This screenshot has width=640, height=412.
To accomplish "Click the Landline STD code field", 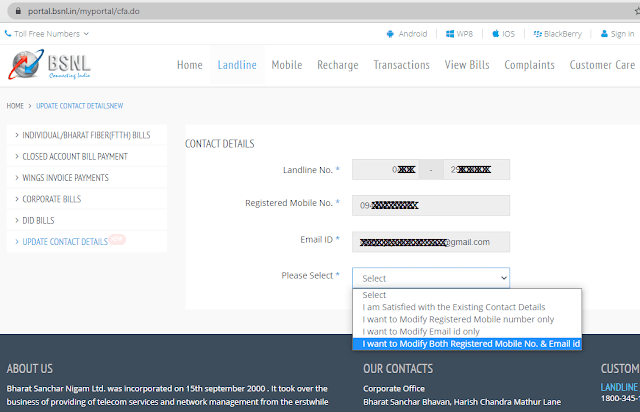I will tap(385, 169).
